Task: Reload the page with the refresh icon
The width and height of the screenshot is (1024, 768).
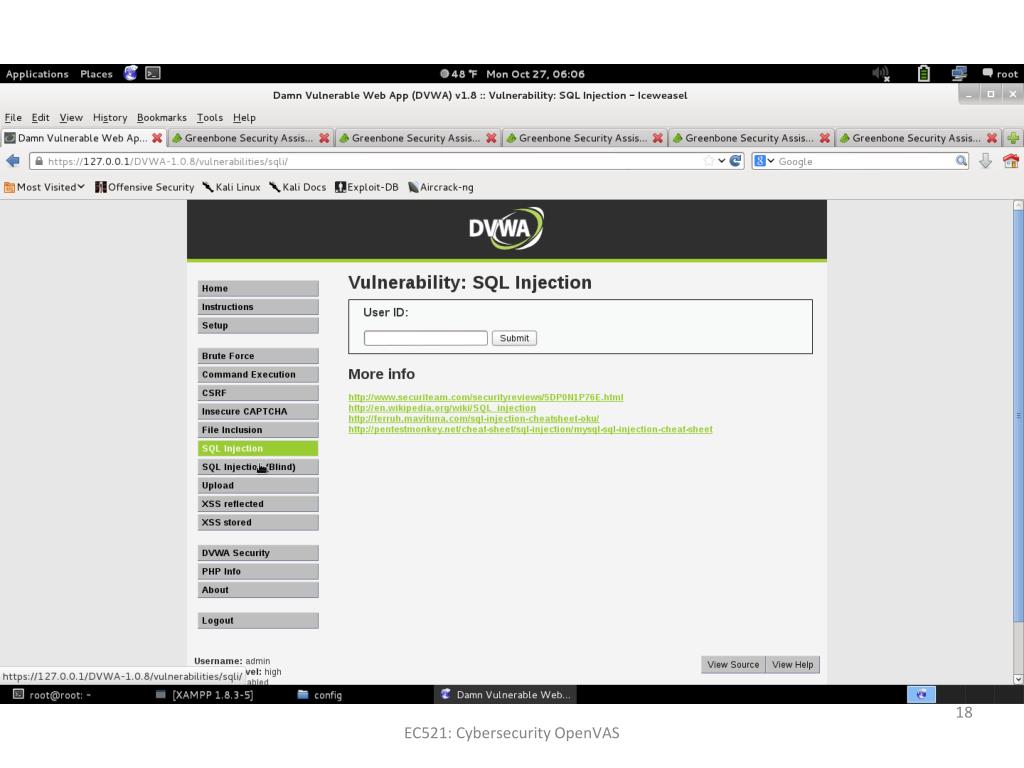Action: 735,161
